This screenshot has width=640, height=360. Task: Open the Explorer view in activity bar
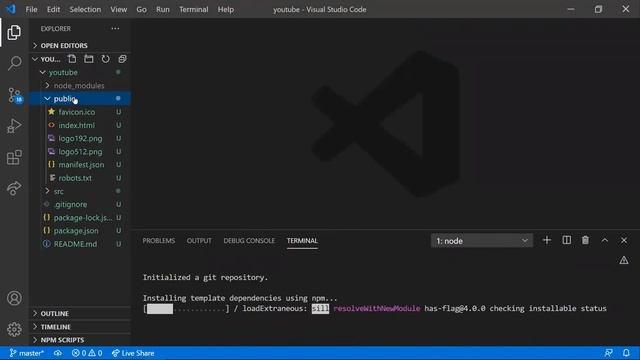(14, 33)
